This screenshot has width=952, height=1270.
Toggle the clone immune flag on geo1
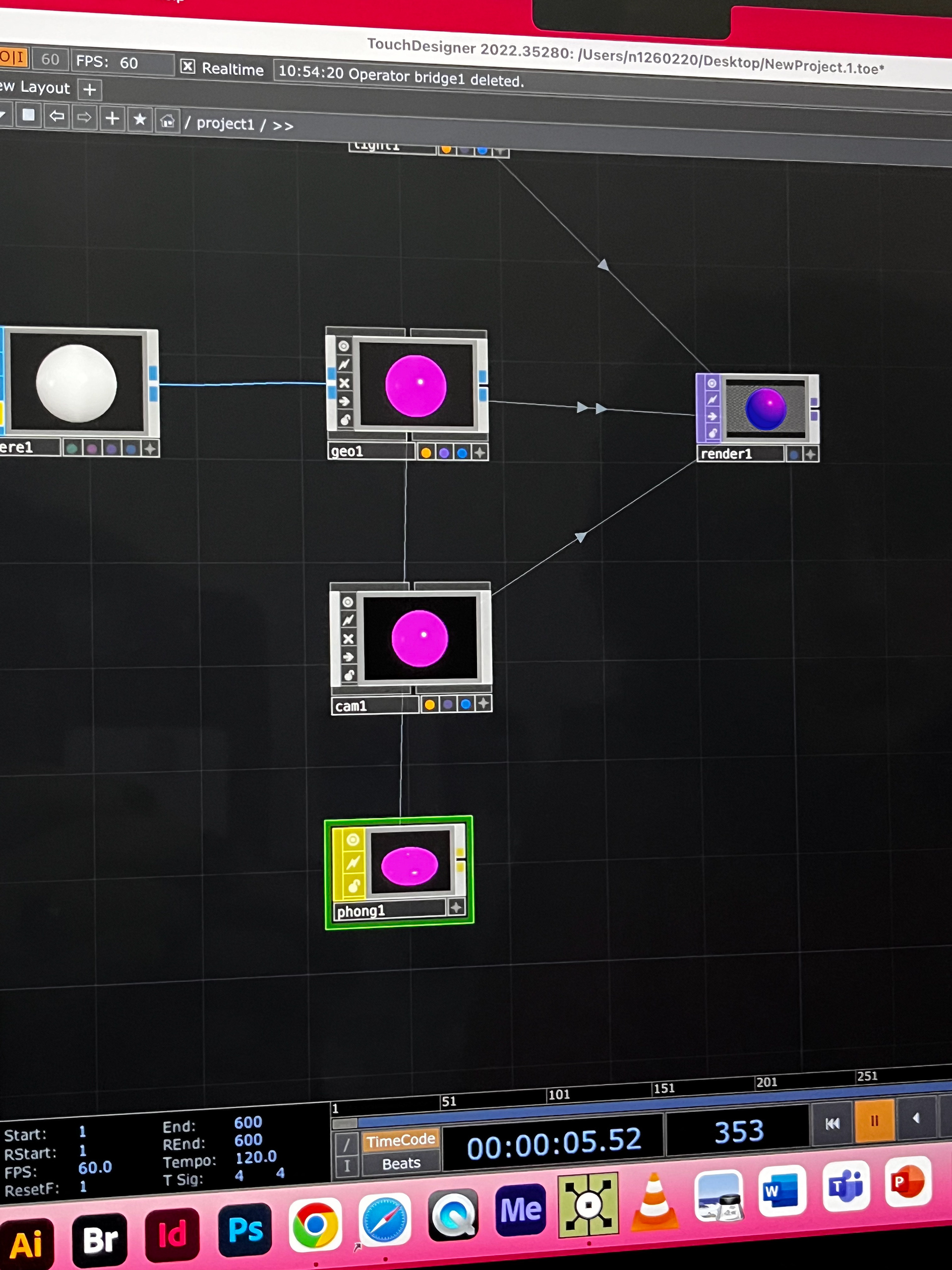point(344,364)
